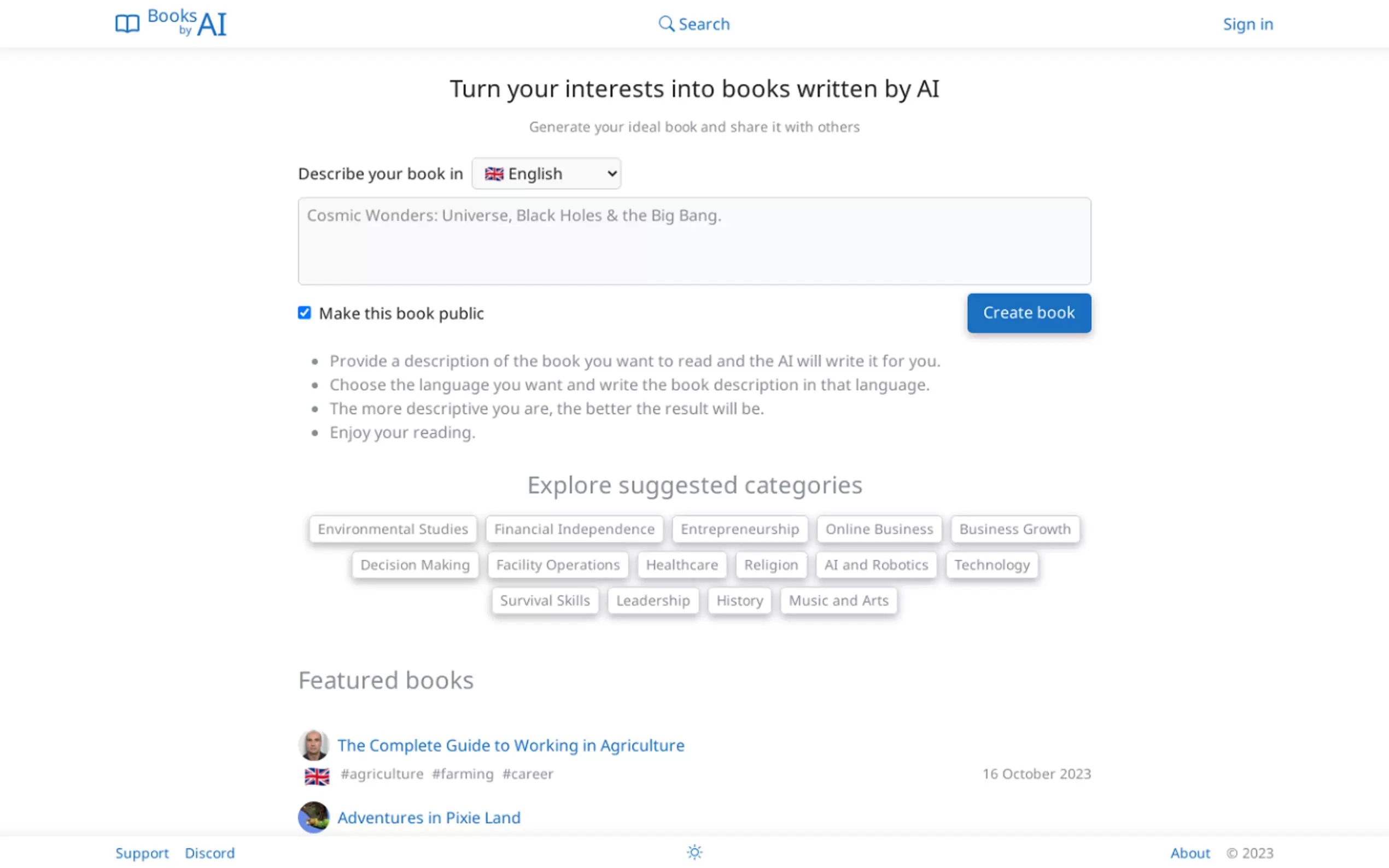Screen dimensions: 1389x868
Task: Open The Complete Guide to Working in Agriculture
Action: tap(510, 745)
